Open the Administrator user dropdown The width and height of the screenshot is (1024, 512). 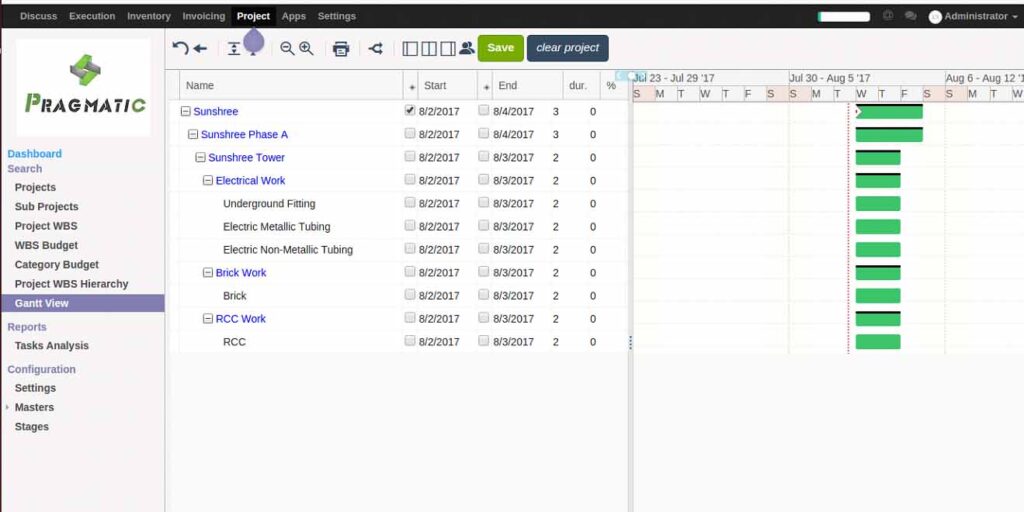(973, 16)
